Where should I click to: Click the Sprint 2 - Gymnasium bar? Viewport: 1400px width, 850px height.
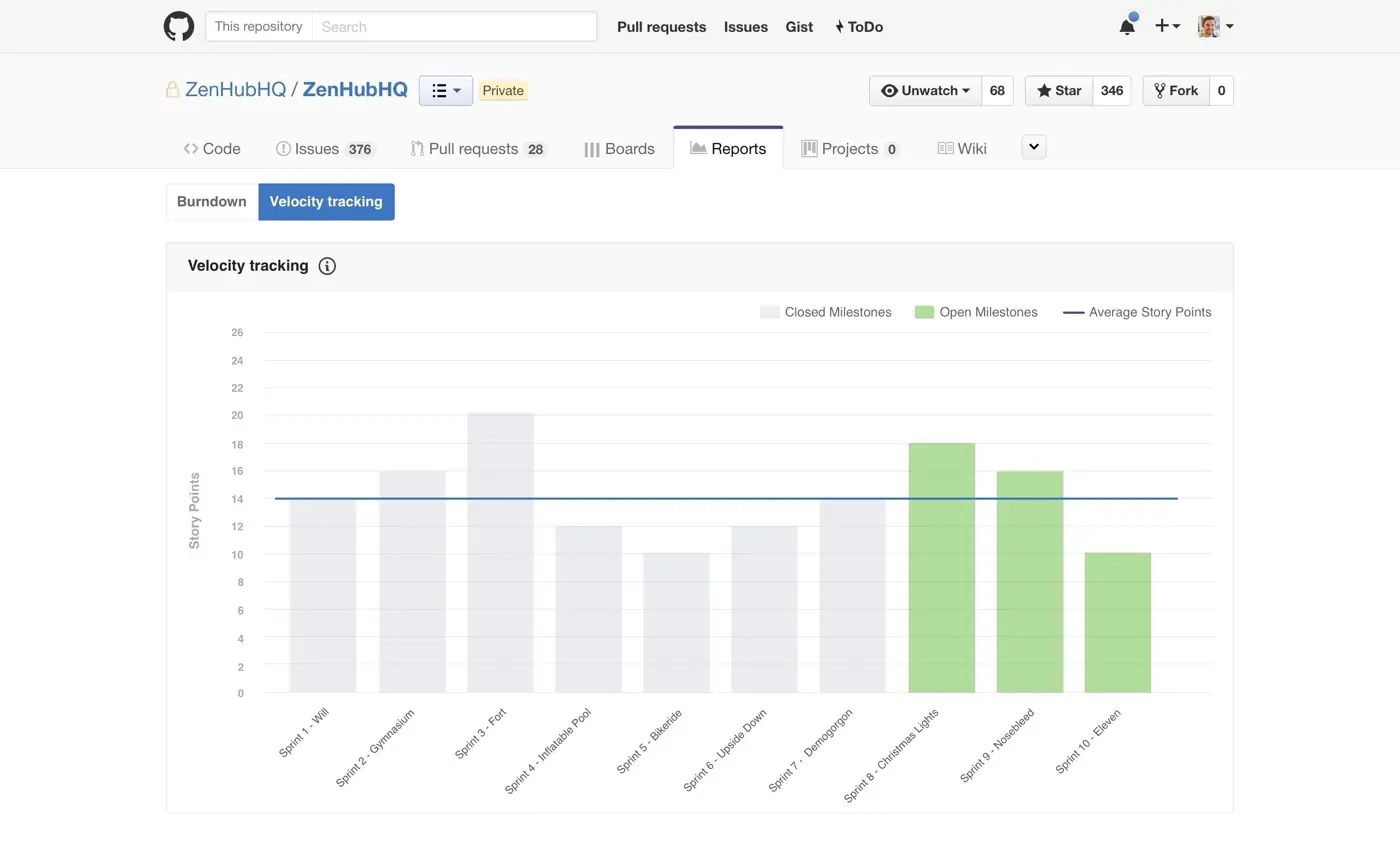point(412,582)
